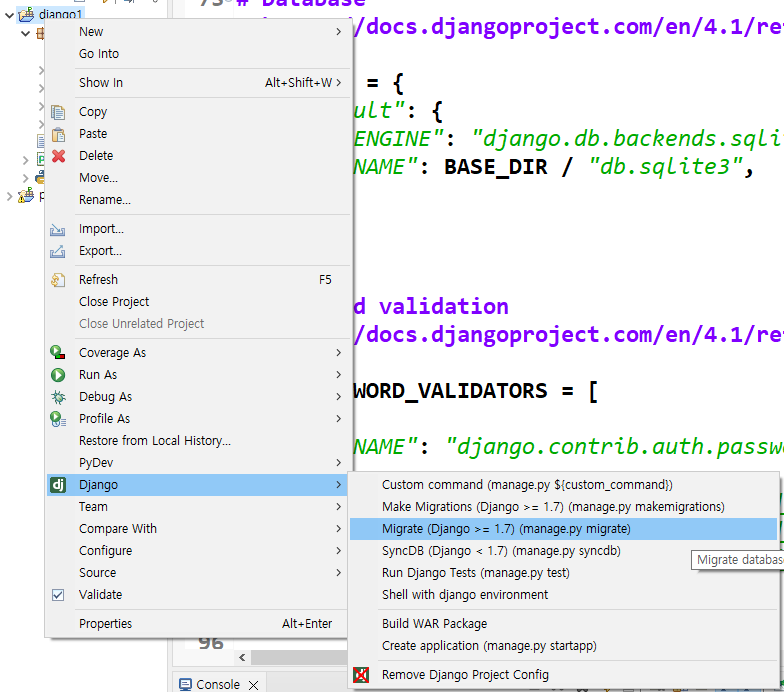Screen dimensions: 784x692
Task: Click the django1 project folder icon
Action: [x=26, y=14]
